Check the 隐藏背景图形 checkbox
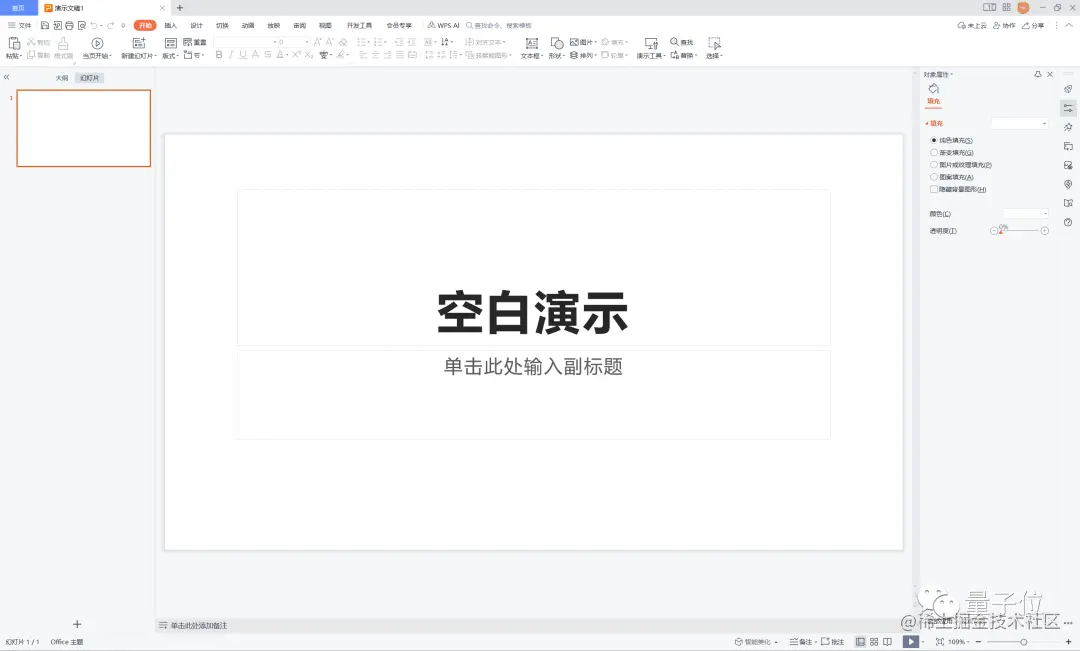The height and width of the screenshot is (651, 1080). click(x=934, y=189)
